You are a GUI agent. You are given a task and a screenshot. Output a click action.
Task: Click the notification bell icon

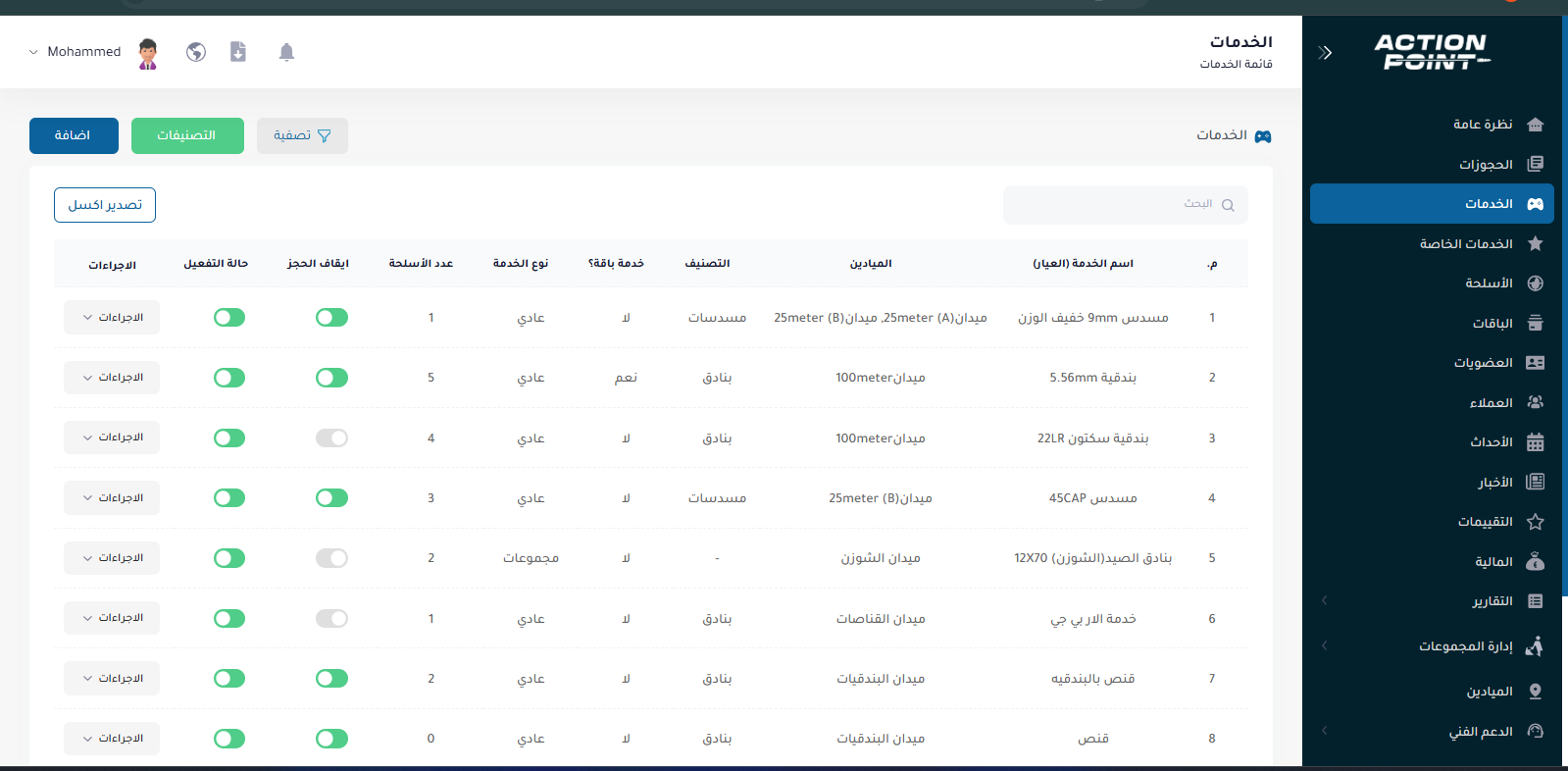(x=286, y=52)
